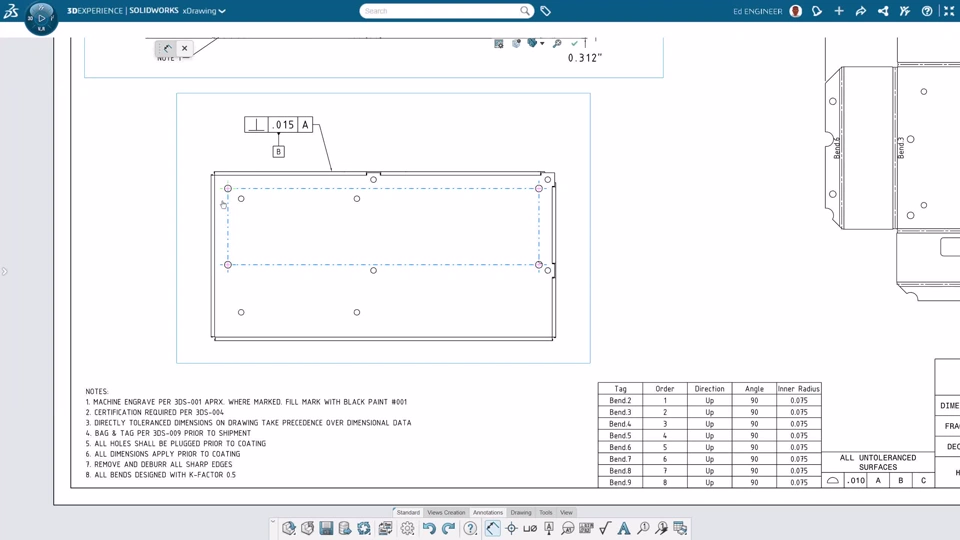Viewport: 960px width, 540px height.
Task: Click the Direction column header
Action: [x=710, y=389]
